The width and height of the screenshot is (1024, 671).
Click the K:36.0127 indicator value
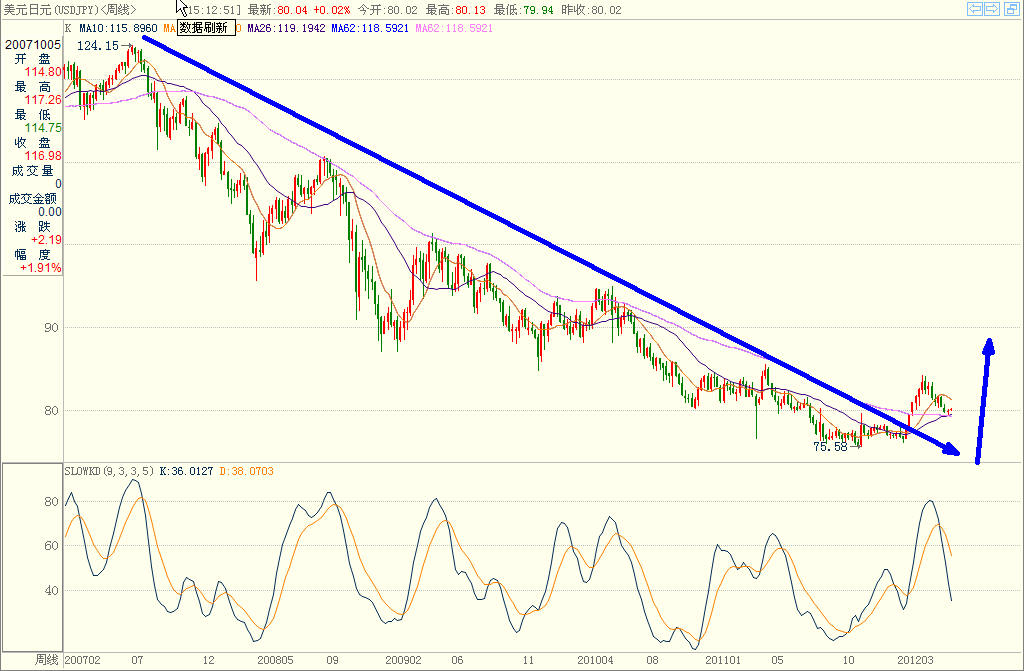(186, 471)
